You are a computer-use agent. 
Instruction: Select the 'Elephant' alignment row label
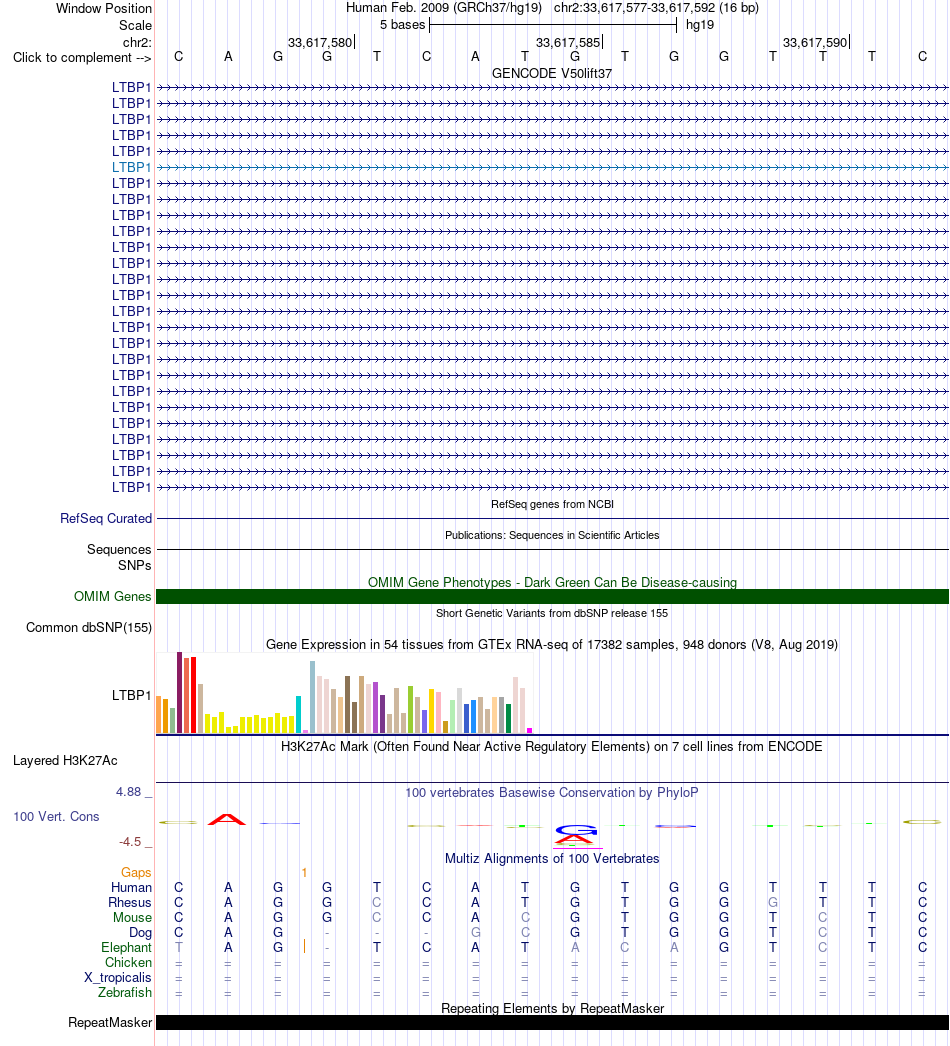pyautogui.click(x=127, y=947)
